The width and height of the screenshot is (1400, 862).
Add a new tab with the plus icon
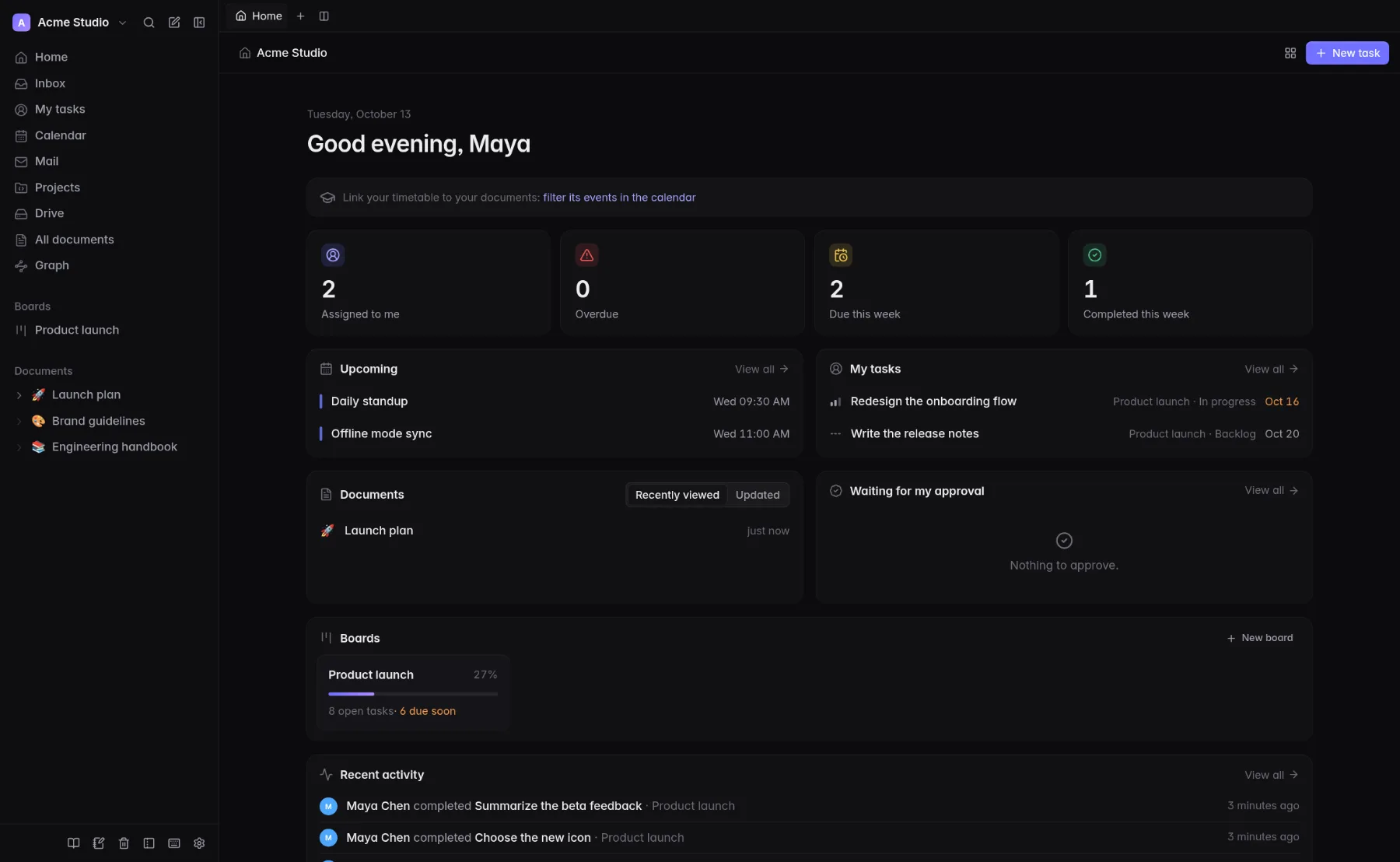click(300, 16)
